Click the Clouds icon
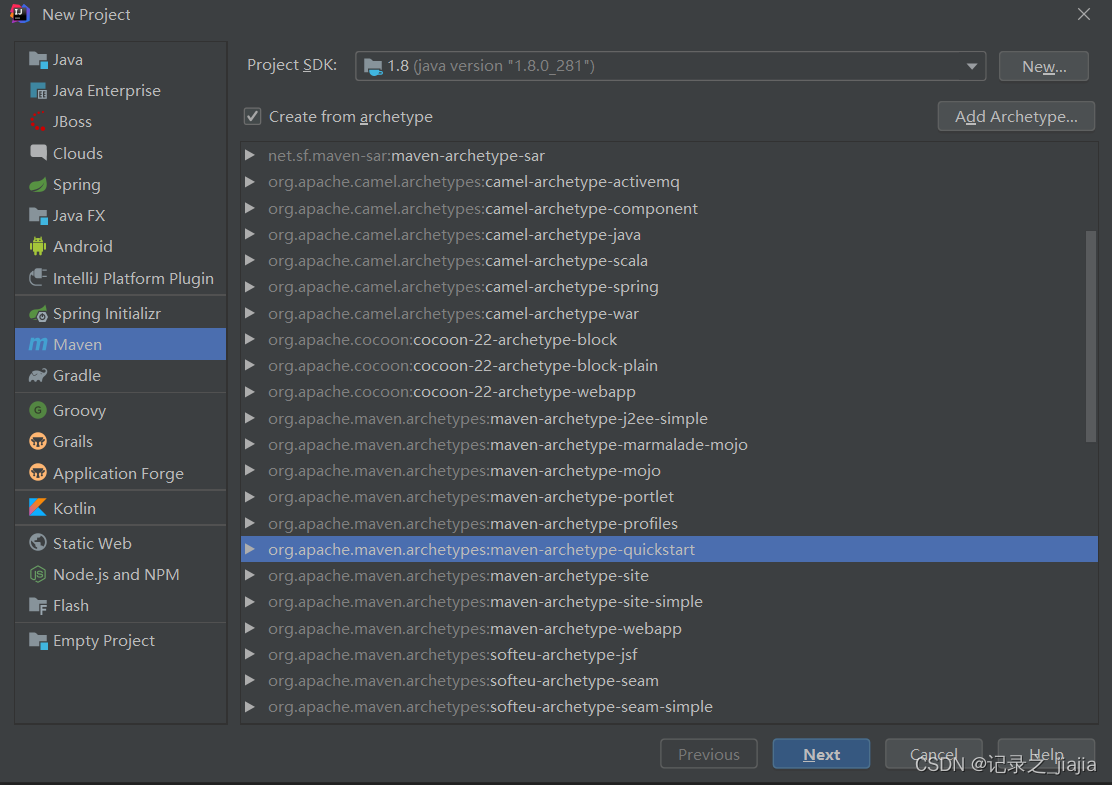This screenshot has width=1112, height=785. (x=38, y=152)
